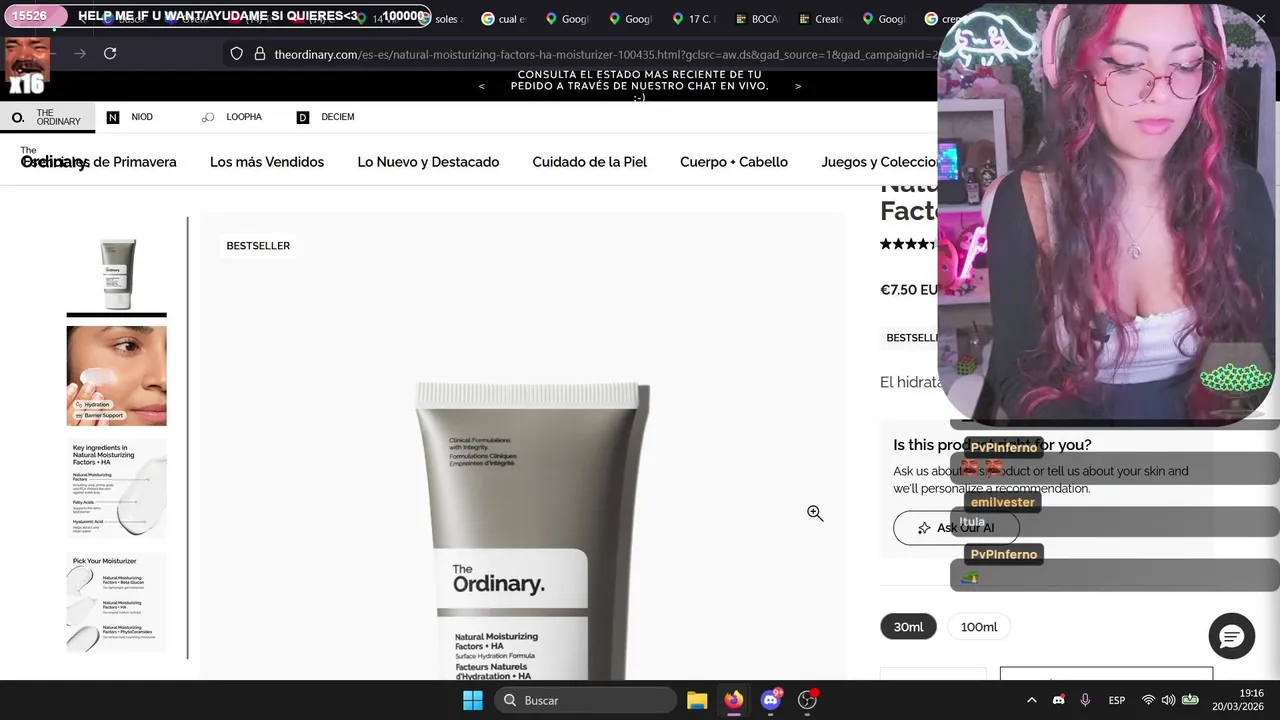1280x720 pixels.
Task: Click the product star rating
Action: 909,244
